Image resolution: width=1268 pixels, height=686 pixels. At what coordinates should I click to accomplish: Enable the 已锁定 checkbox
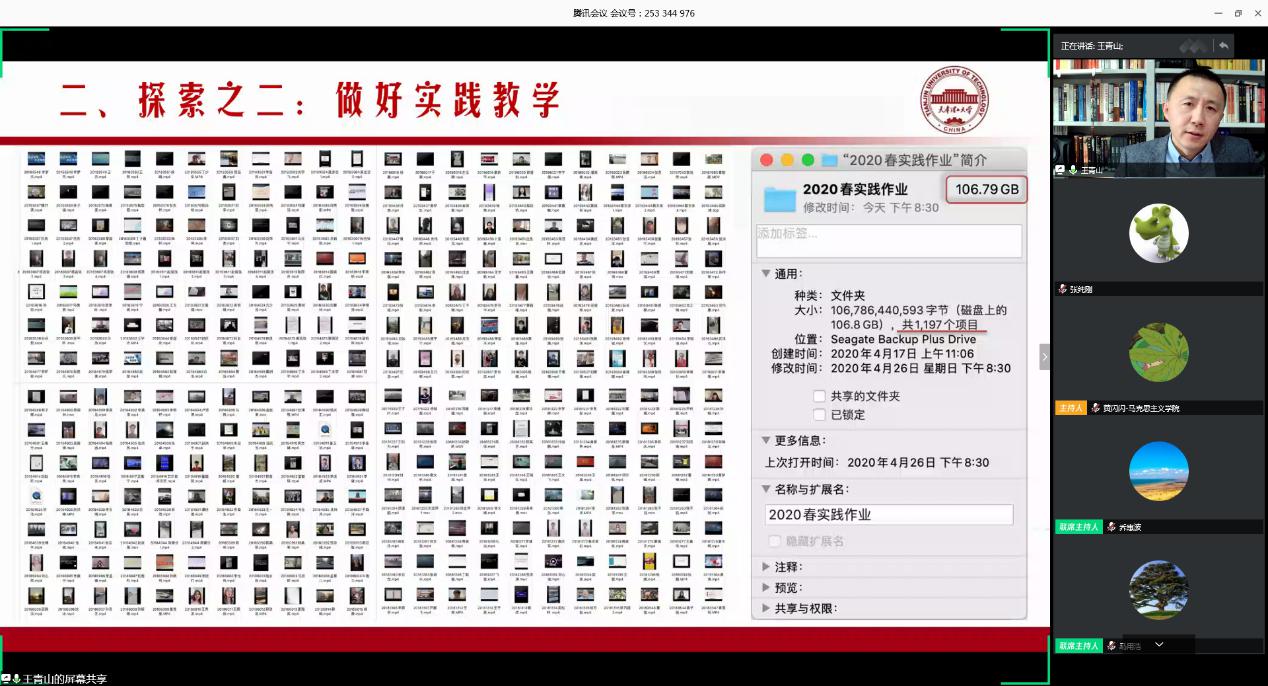820,414
